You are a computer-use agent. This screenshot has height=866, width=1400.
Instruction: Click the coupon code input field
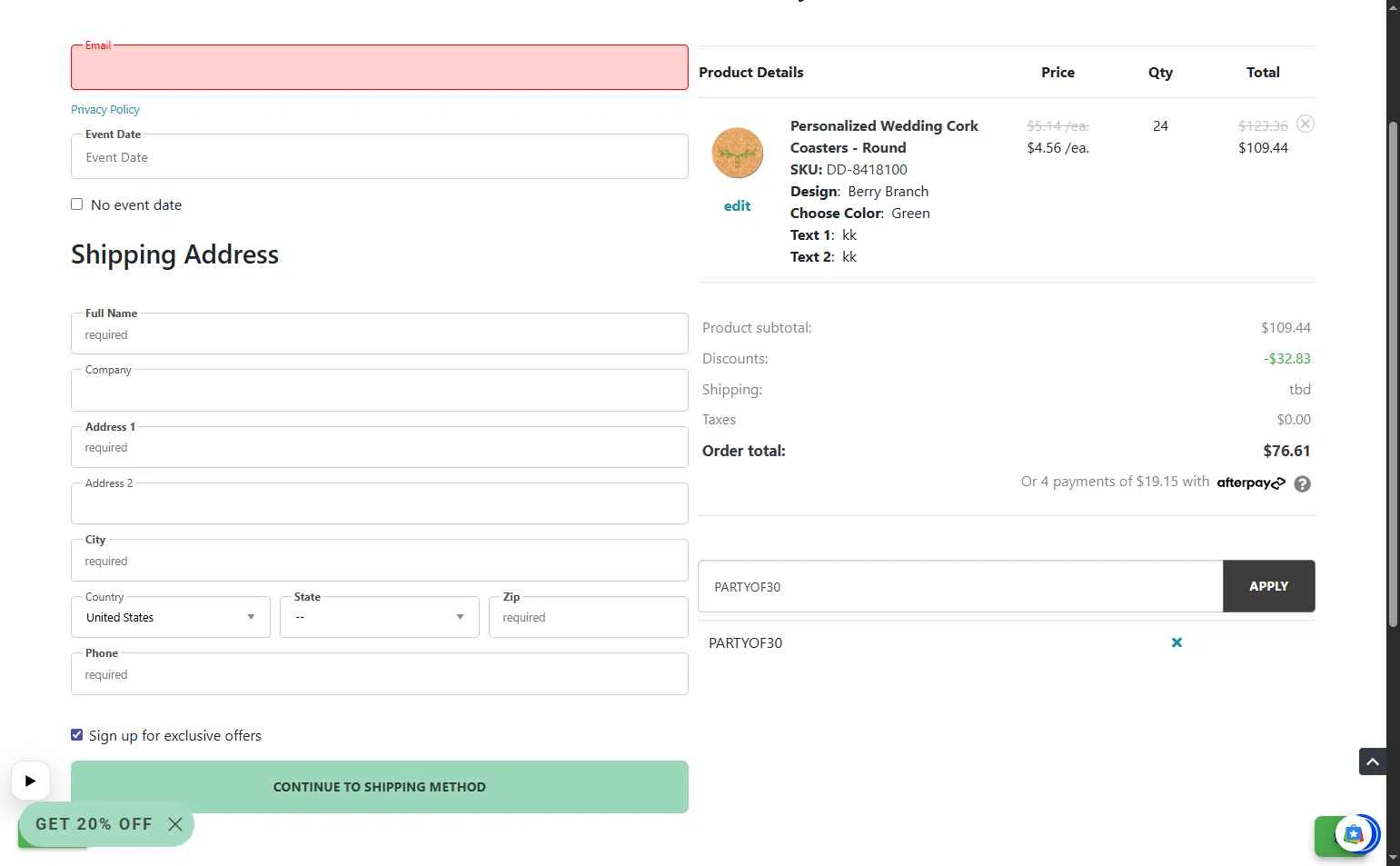pyautogui.click(x=960, y=586)
